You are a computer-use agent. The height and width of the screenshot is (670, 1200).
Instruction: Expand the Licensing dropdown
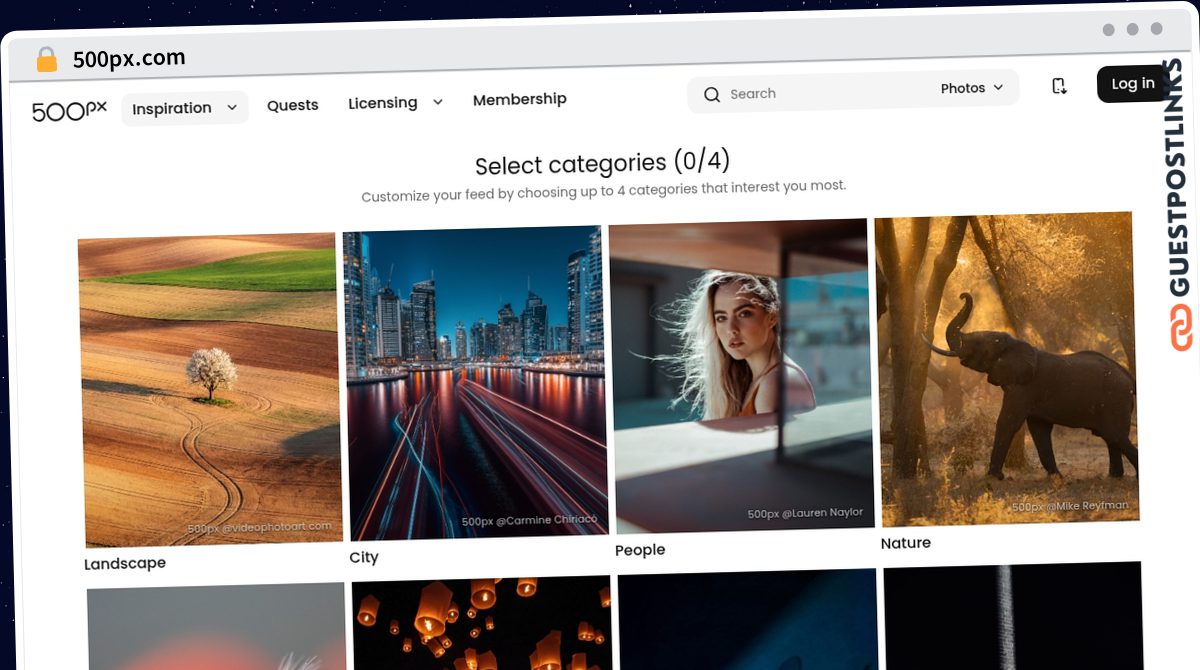coord(395,103)
